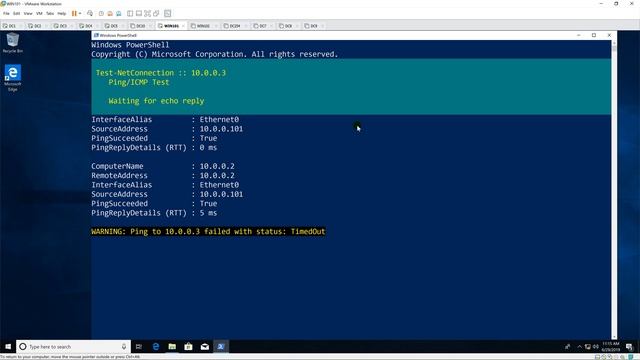Minimize the Windows PowerShell window
The width and height of the screenshot is (640, 360).
tap(578, 36)
